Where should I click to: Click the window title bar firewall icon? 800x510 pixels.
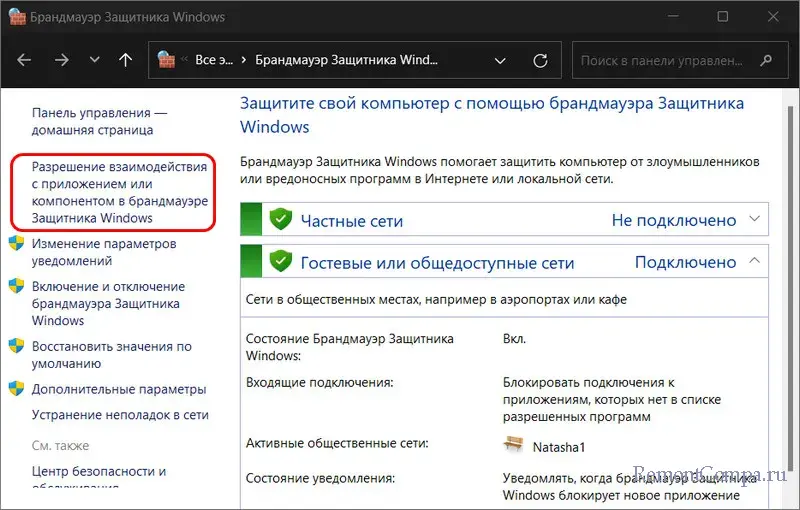pos(17,17)
